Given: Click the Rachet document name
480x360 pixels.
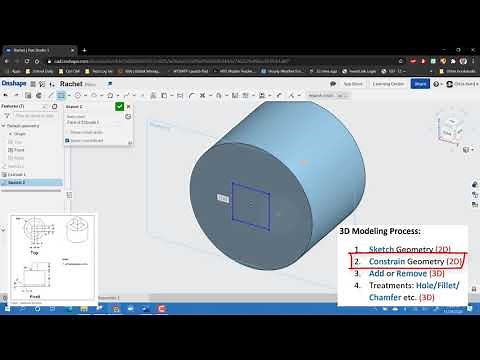Looking at the screenshot, I should coord(71,84).
